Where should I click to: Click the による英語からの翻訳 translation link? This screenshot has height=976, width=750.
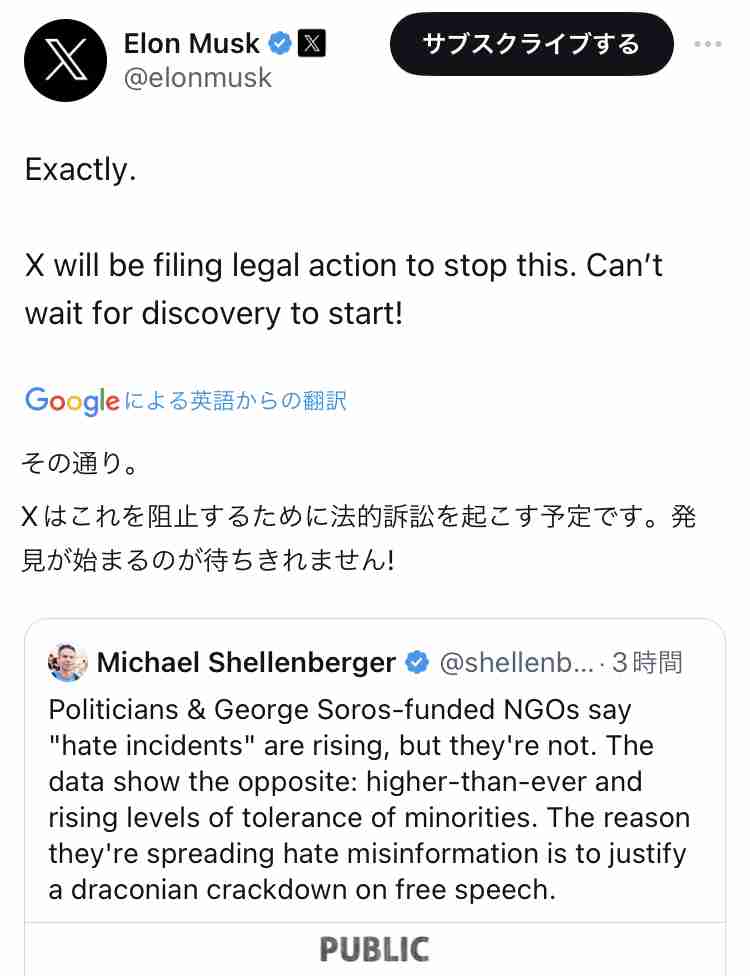point(235,401)
